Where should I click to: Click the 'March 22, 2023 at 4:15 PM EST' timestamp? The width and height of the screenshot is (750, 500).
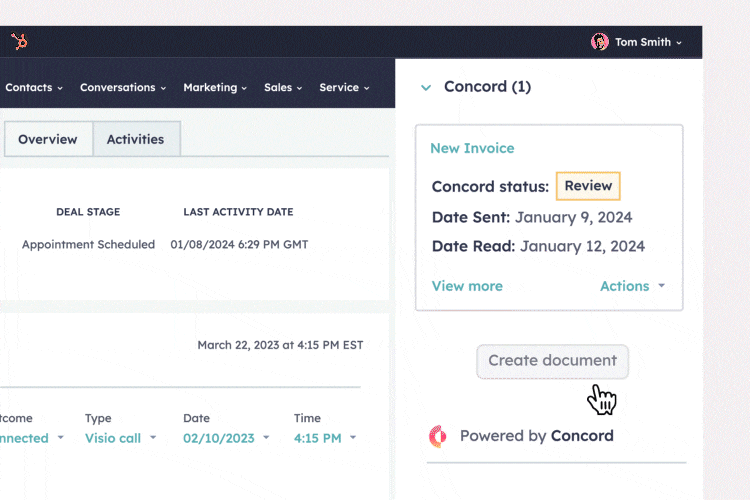[280, 345]
